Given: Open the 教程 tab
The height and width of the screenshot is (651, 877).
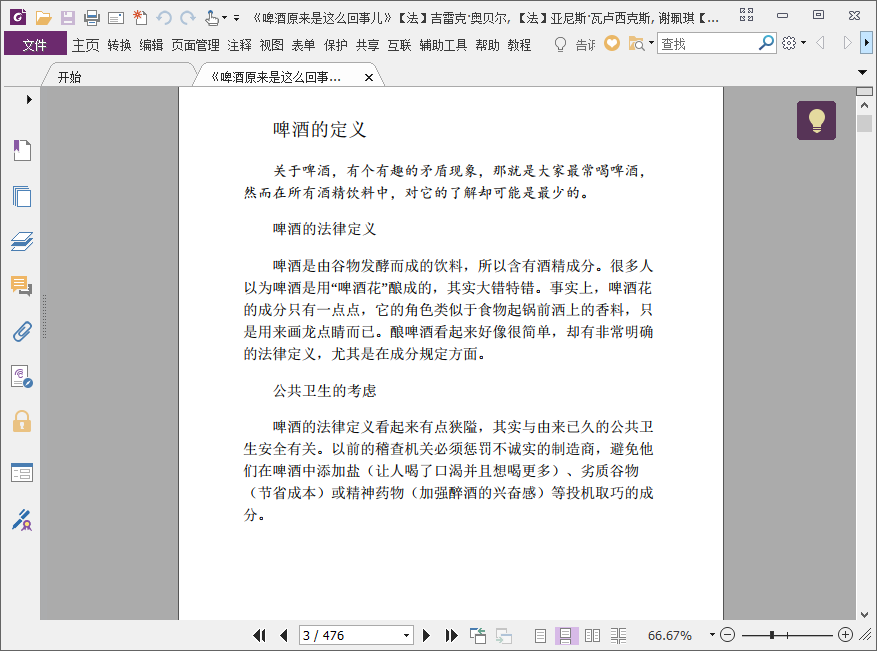Looking at the screenshot, I should click(x=519, y=45).
